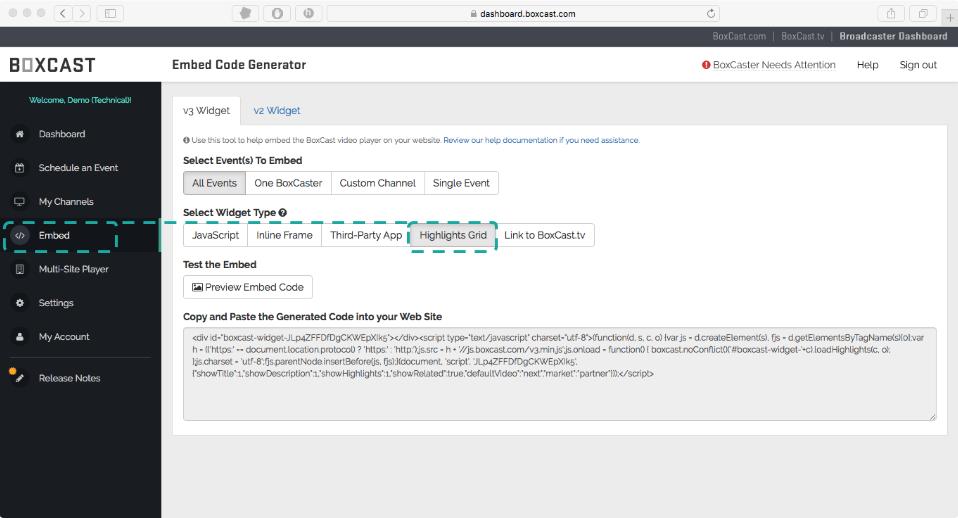
Task: Click the resize handle of the code box
Action: point(932,415)
